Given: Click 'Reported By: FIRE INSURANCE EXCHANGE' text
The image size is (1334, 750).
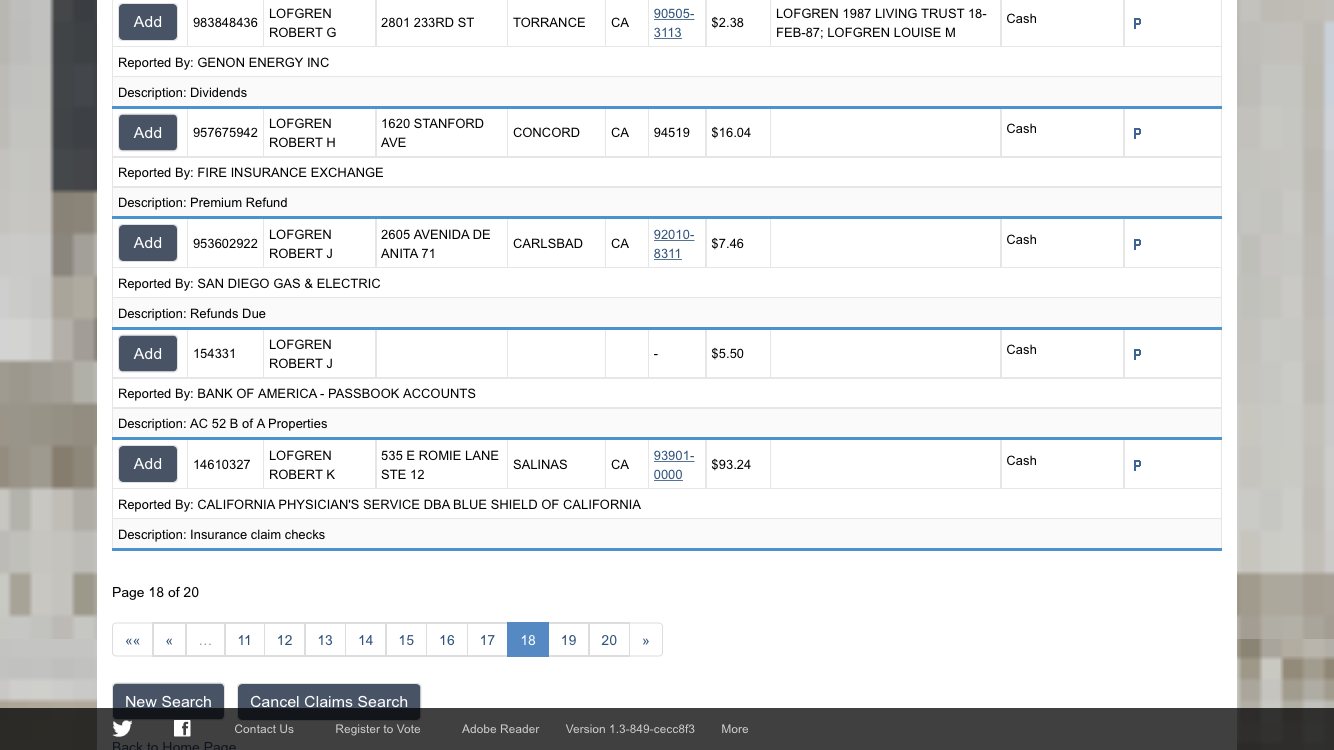Looking at the screenshot, I should tap(251, 172).
